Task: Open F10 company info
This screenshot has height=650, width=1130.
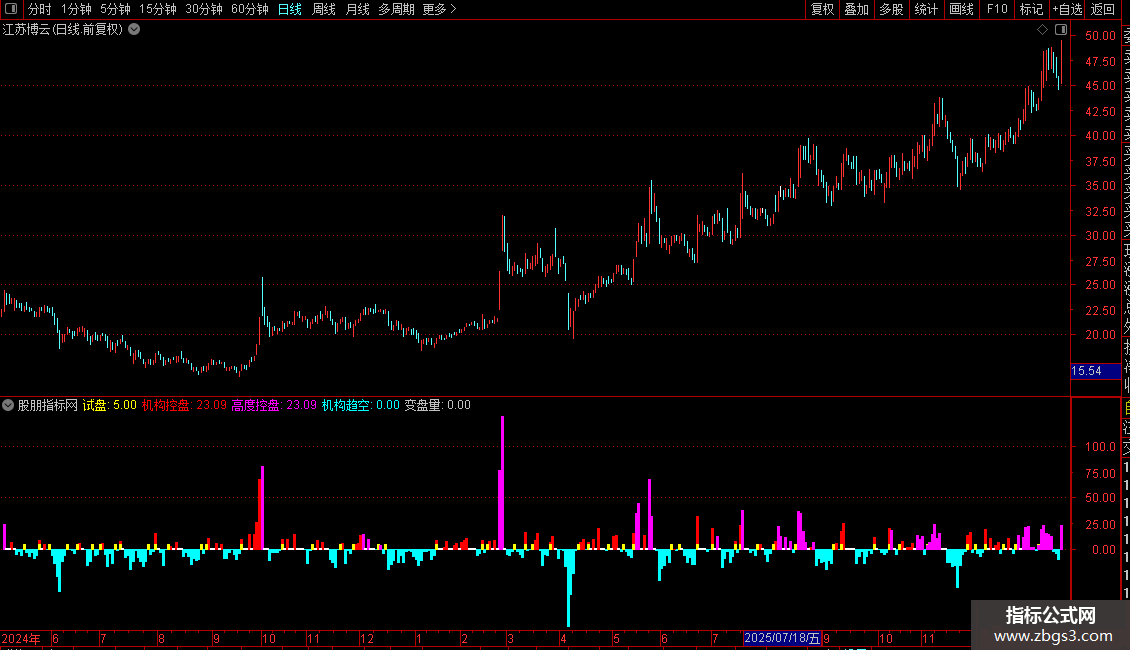Action: coord(997,9)
